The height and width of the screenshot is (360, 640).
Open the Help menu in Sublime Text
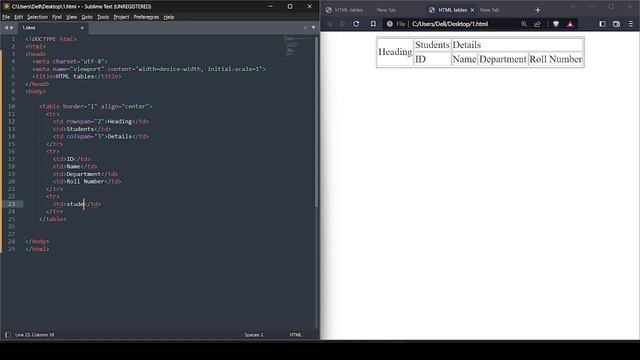[169, 17]
